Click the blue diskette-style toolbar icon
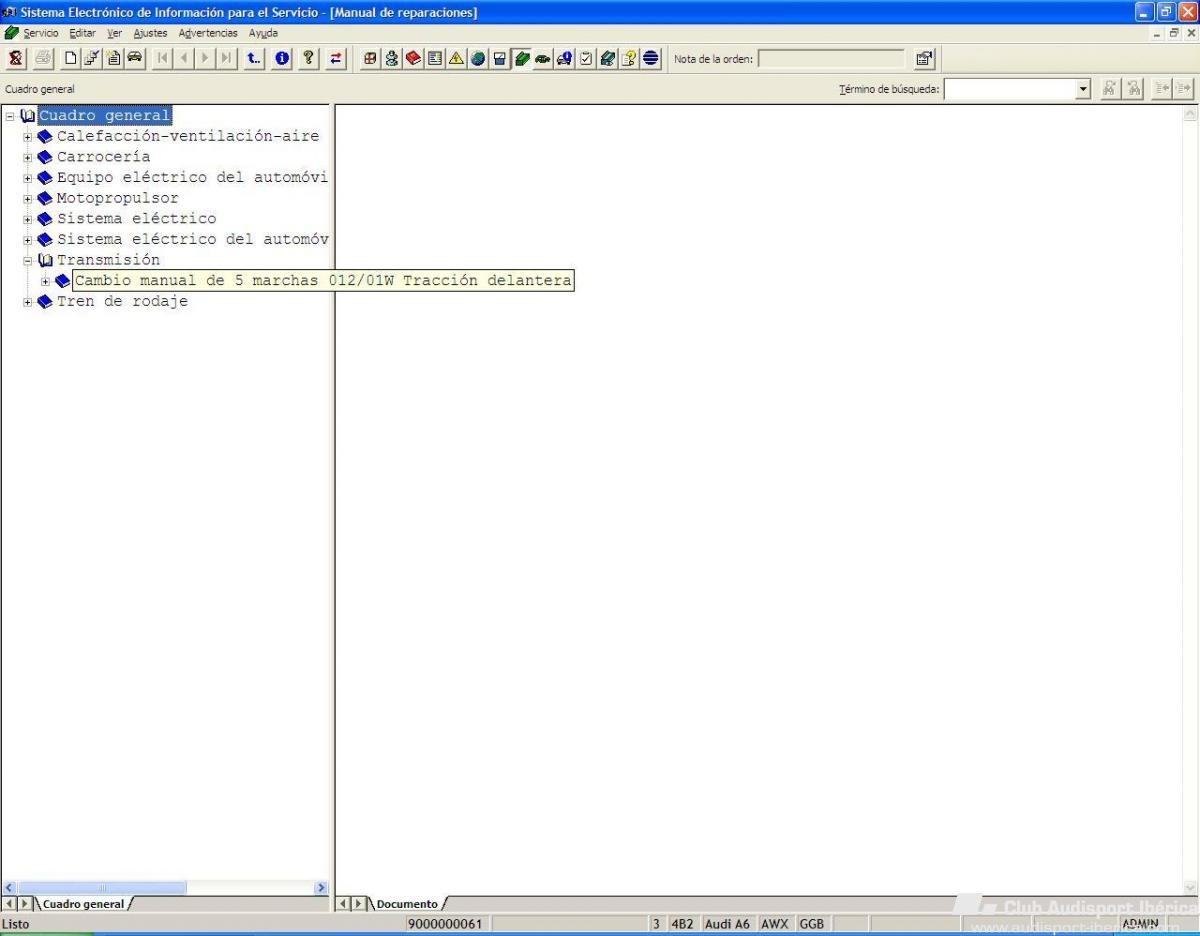The height and width of the screenshot is (936, 1200). click(x=500, y=58)
